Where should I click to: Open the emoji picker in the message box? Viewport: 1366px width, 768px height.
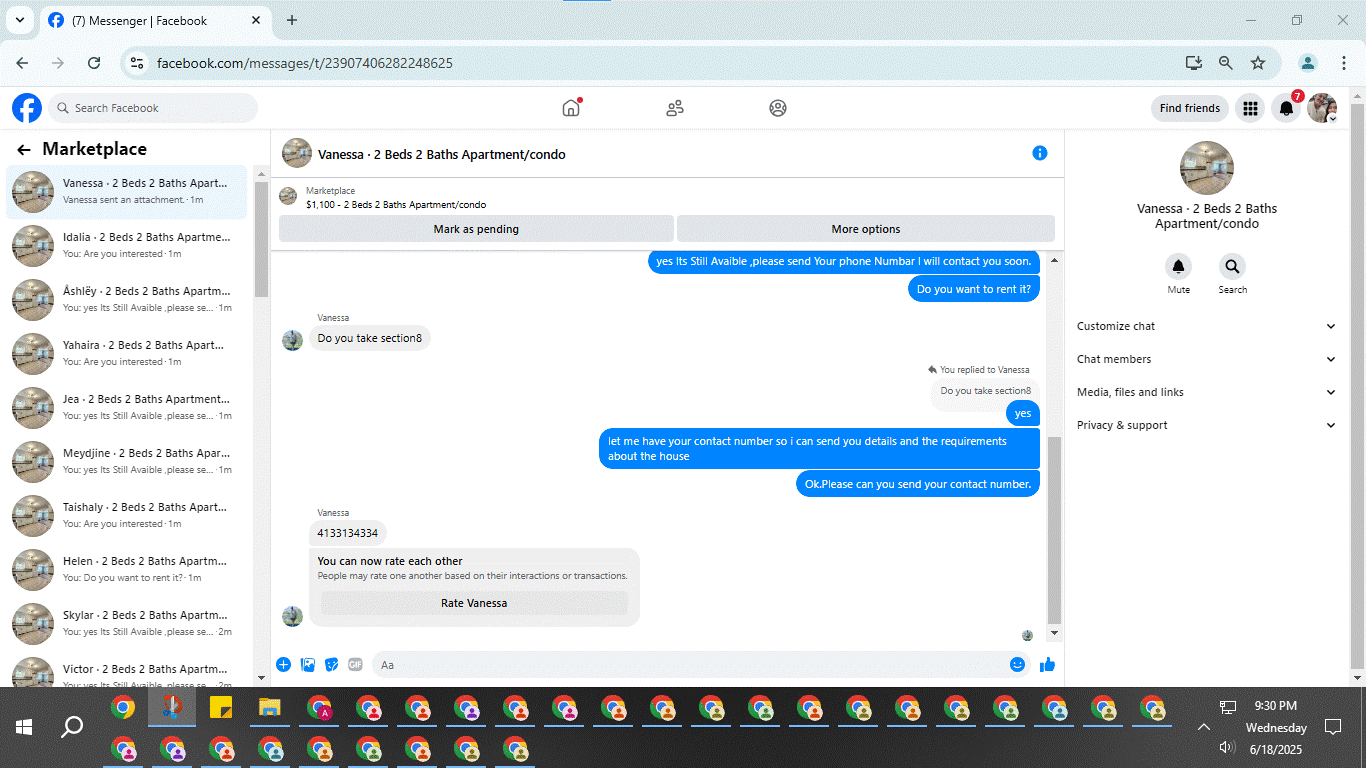click(1017, 664)
